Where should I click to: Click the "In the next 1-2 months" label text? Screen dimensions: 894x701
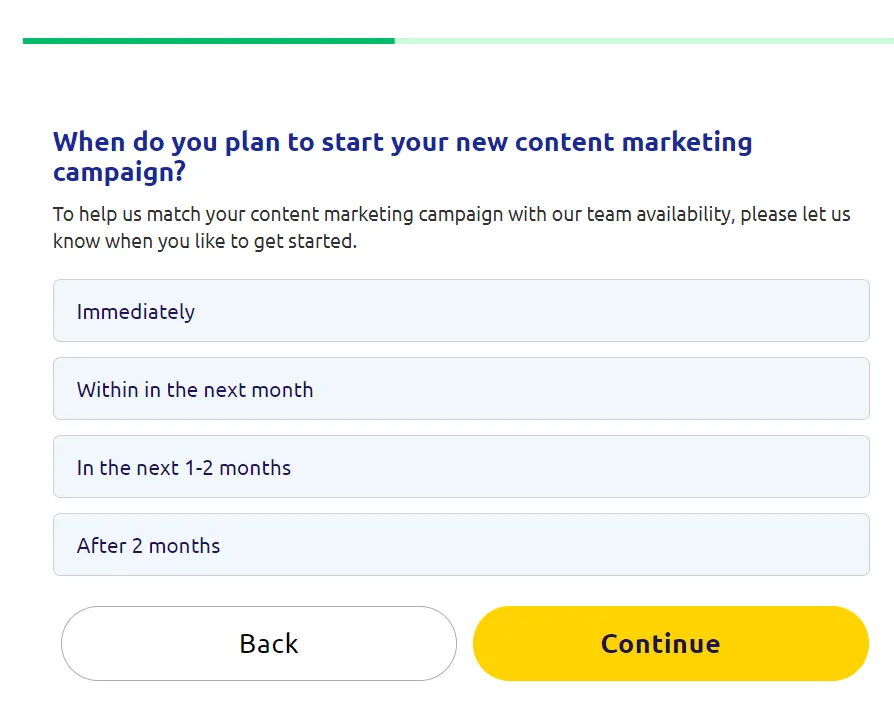tap(184, 468)
